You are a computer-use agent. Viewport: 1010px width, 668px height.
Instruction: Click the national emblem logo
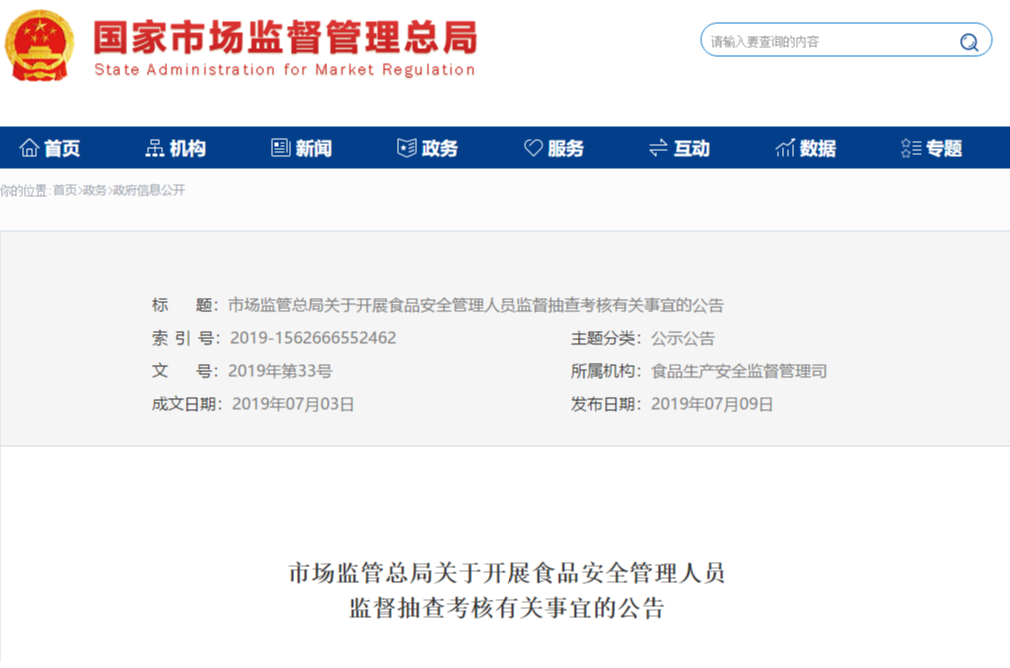[x=39, y=45]
